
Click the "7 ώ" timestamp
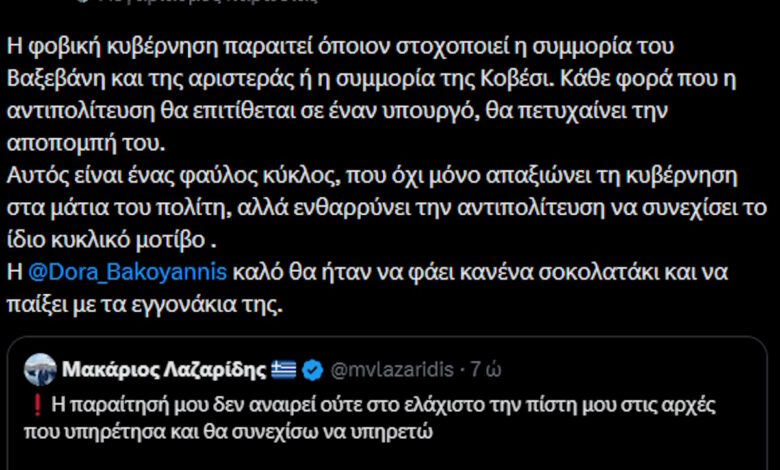[486, 370]
